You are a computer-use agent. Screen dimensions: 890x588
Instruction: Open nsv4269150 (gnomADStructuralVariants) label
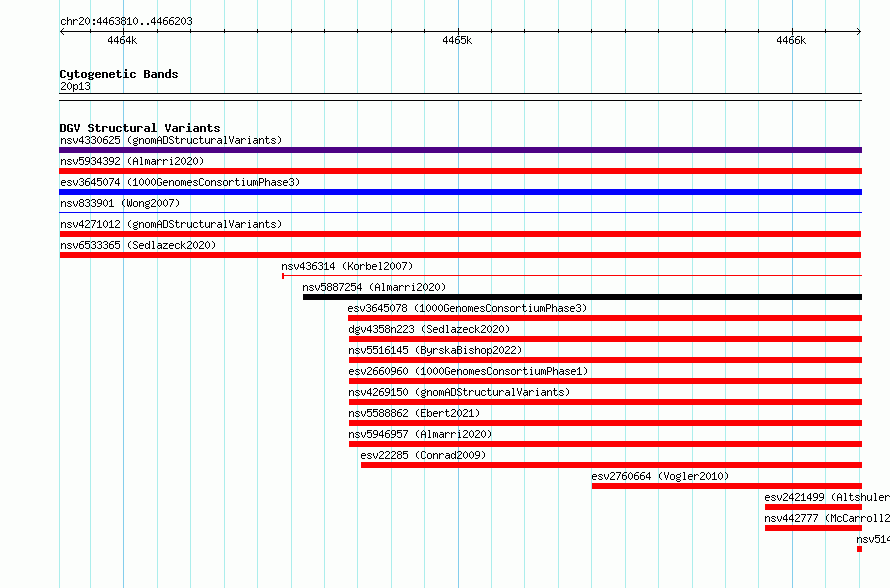[459, 392]
